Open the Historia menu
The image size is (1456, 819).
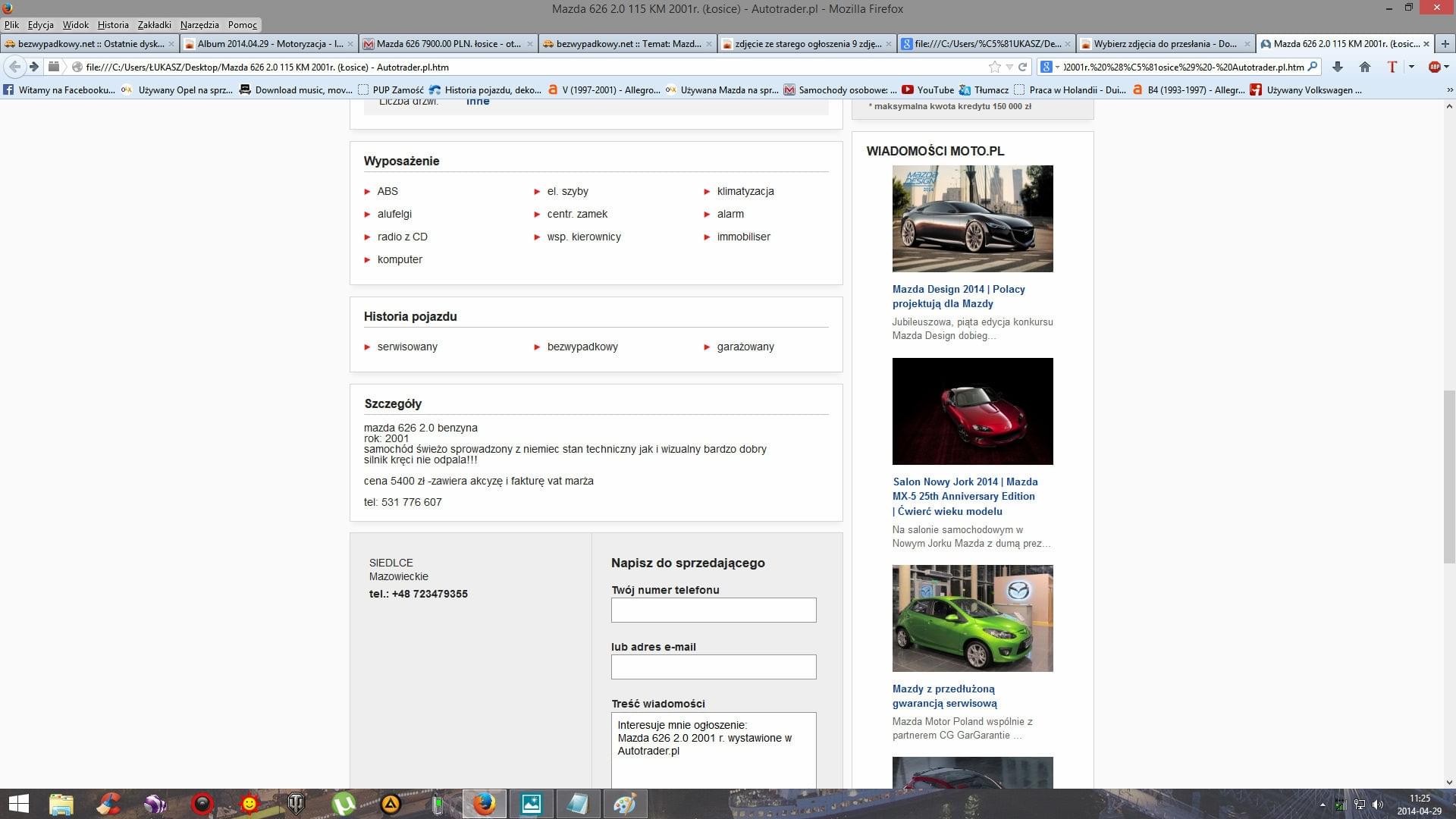point(113,25)
